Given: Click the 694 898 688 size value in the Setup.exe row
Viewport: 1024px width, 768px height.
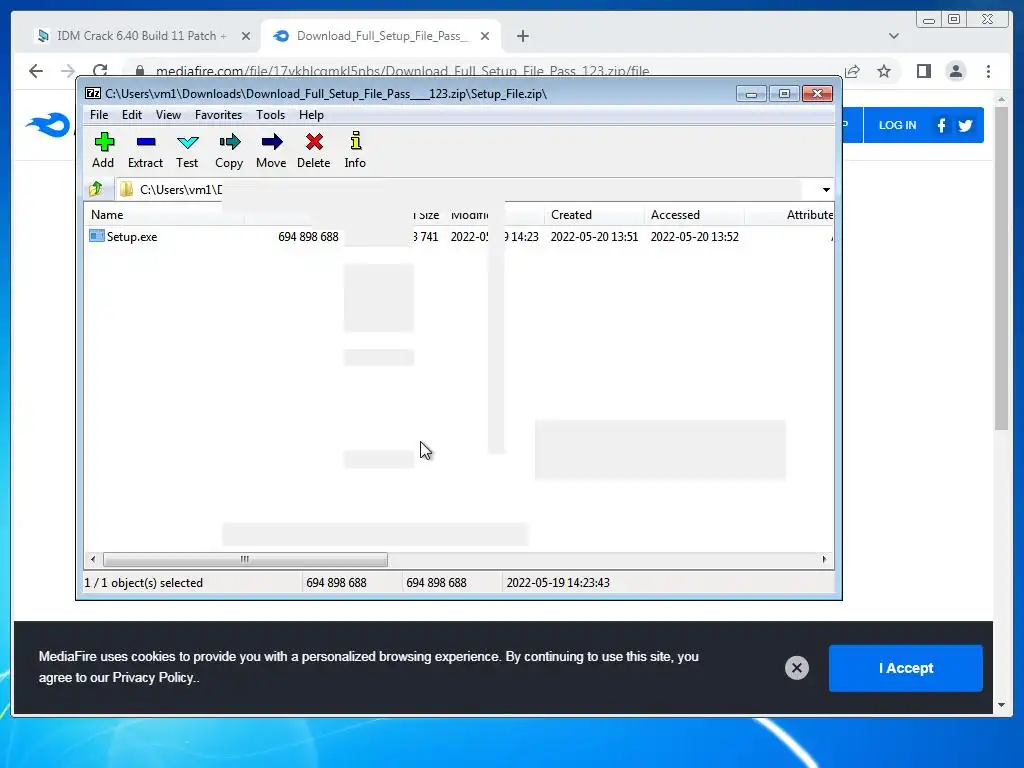Looking at the screenshot, I should [x=308, y=236].
